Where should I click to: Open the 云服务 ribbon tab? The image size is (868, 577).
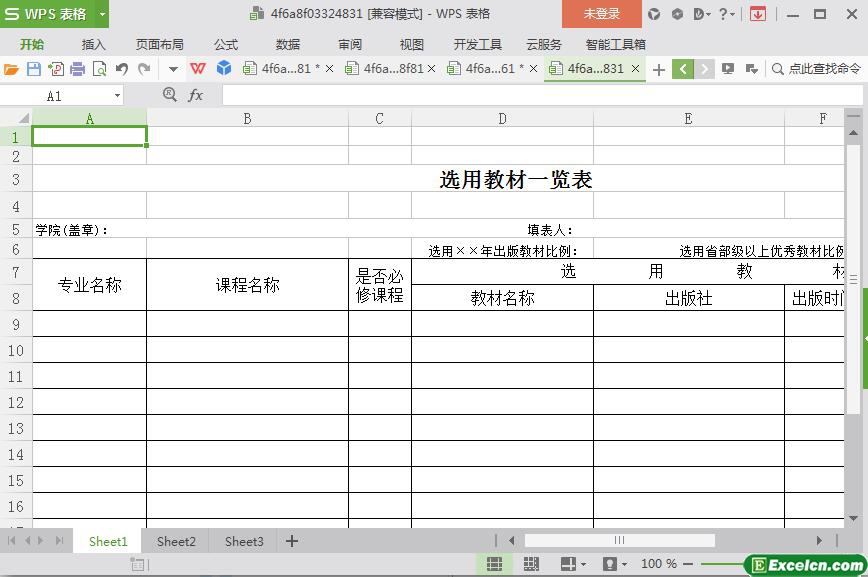pyautogui.click(x=544, y=44)
